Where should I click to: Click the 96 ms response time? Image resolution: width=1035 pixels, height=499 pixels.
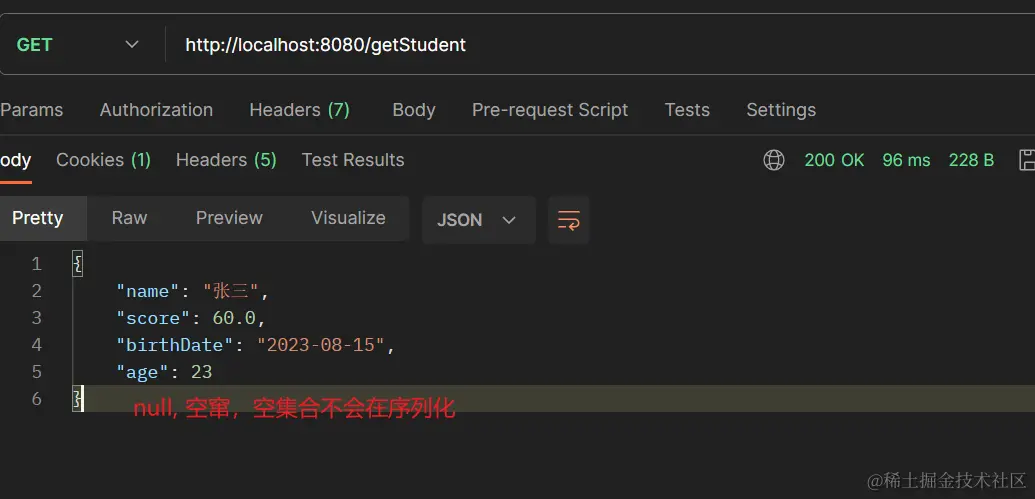[906, 160]
